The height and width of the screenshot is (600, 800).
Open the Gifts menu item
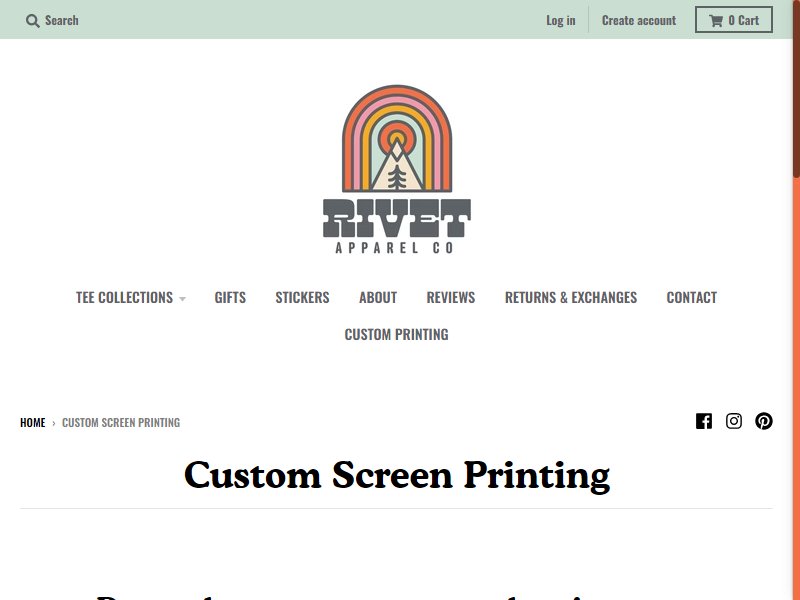[230, 297]
